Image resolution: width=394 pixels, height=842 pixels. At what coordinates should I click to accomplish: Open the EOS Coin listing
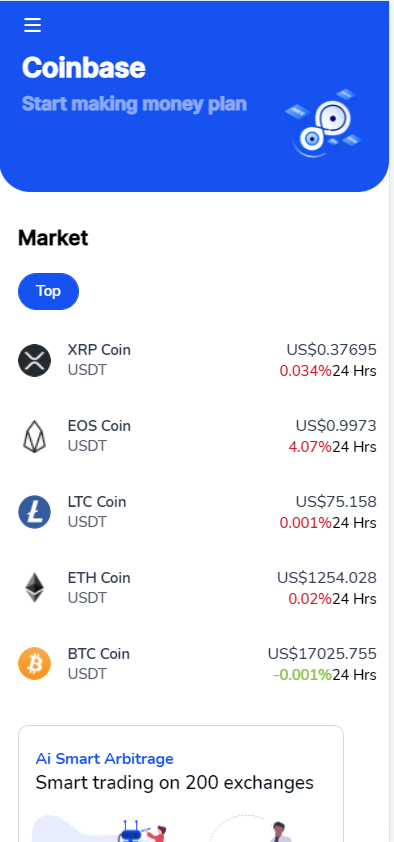197,436
